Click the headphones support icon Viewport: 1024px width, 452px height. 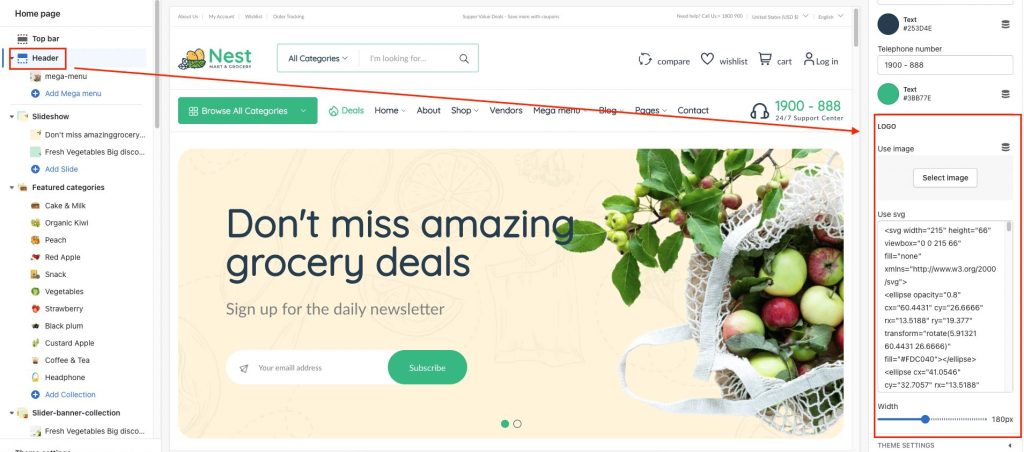760,111
